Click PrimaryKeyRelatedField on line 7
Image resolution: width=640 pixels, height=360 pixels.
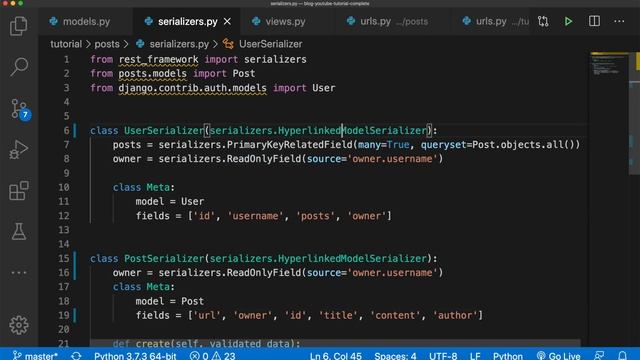[289, 145]
